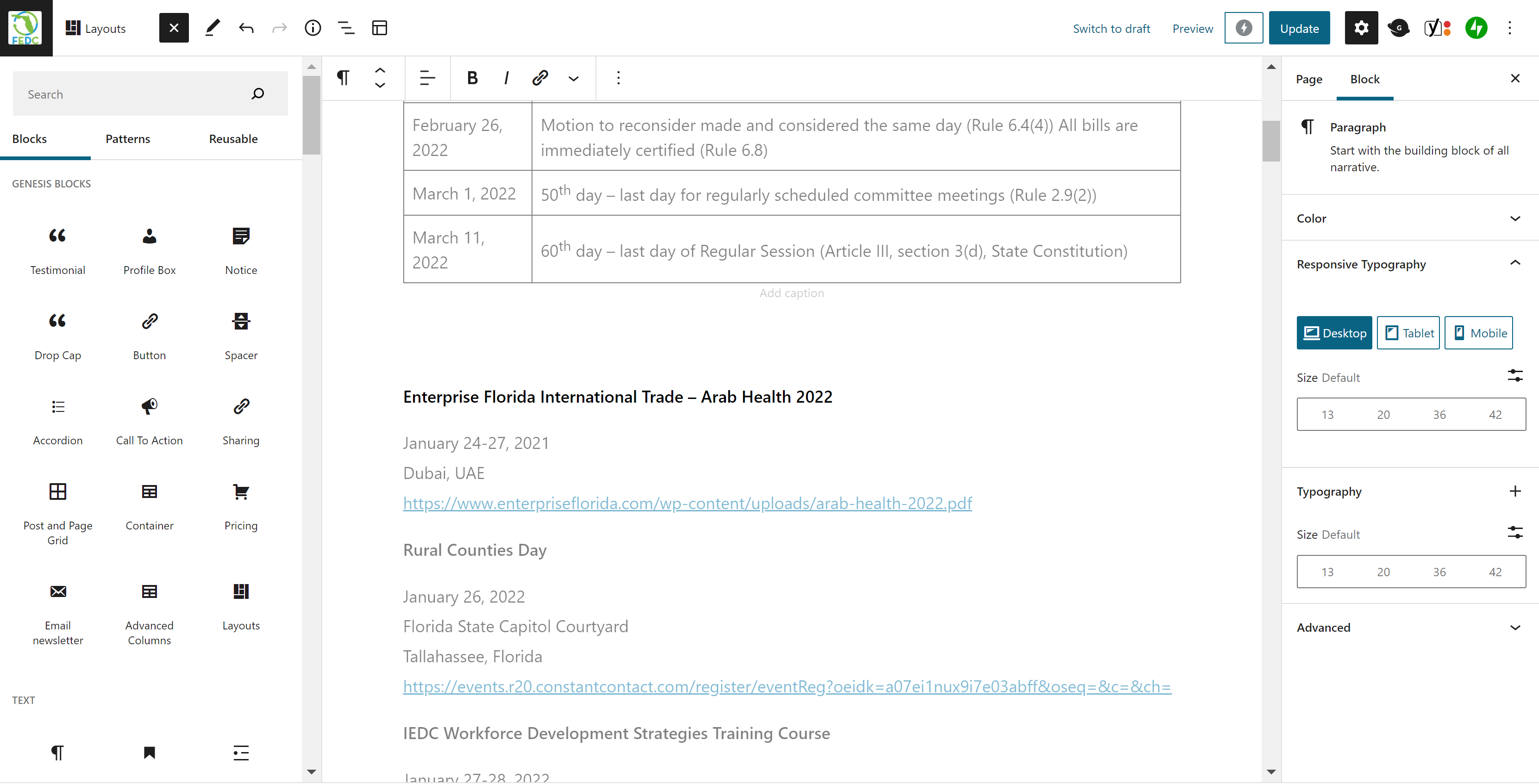Click the search magnifier icon
The width and height of the screenshot is (1539, 784).
point(257,94)
